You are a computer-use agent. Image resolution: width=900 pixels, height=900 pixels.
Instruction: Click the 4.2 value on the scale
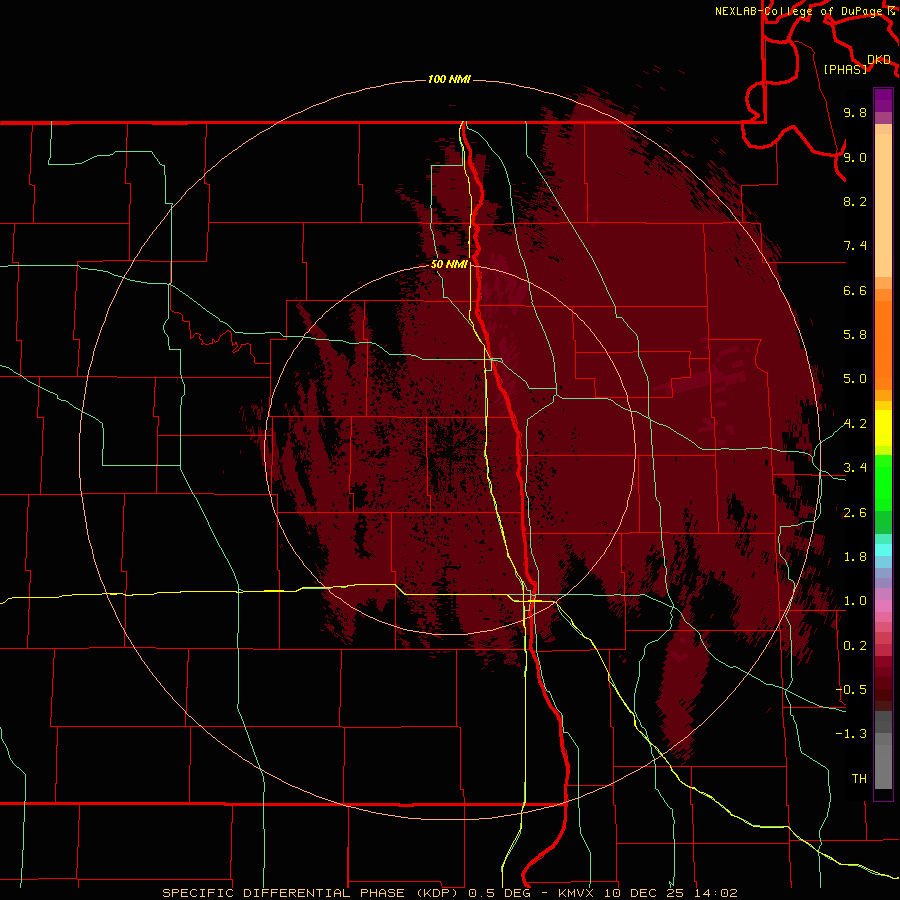pyautogui.click(x=855, y=424)
